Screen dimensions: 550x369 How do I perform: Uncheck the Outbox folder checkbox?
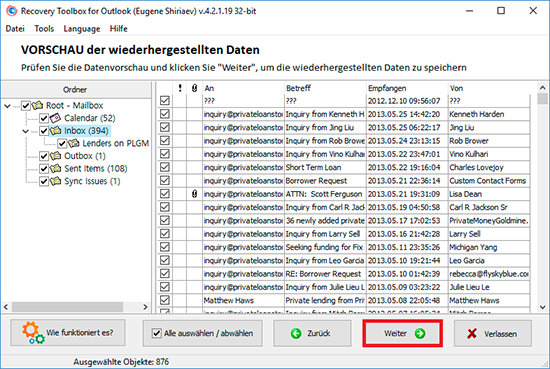(44, 156)
